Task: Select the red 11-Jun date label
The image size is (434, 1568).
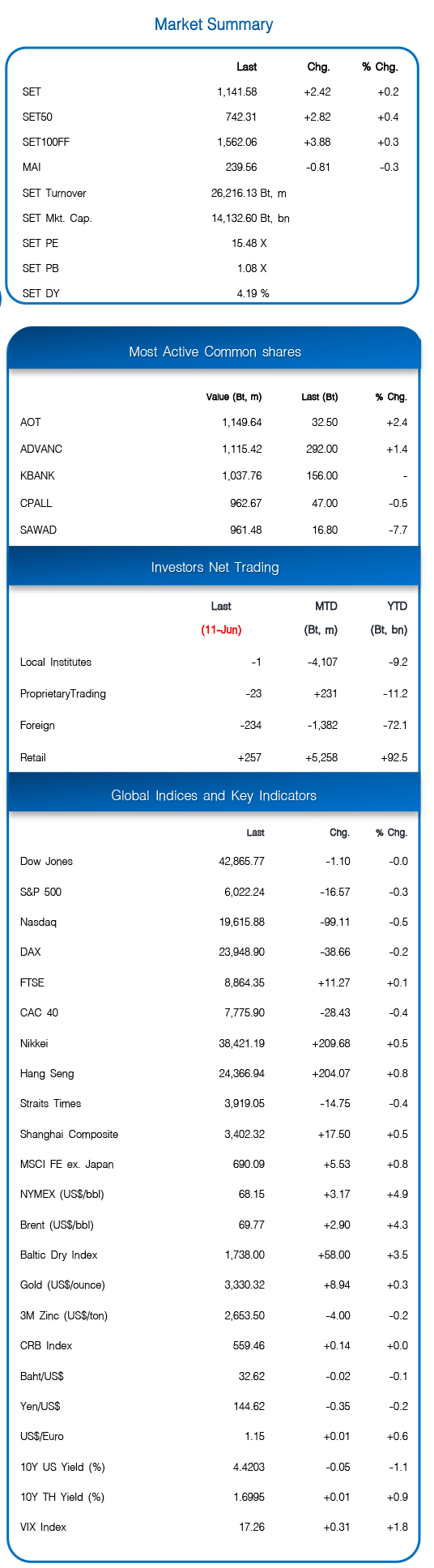Action: click(x=222, y=630)
